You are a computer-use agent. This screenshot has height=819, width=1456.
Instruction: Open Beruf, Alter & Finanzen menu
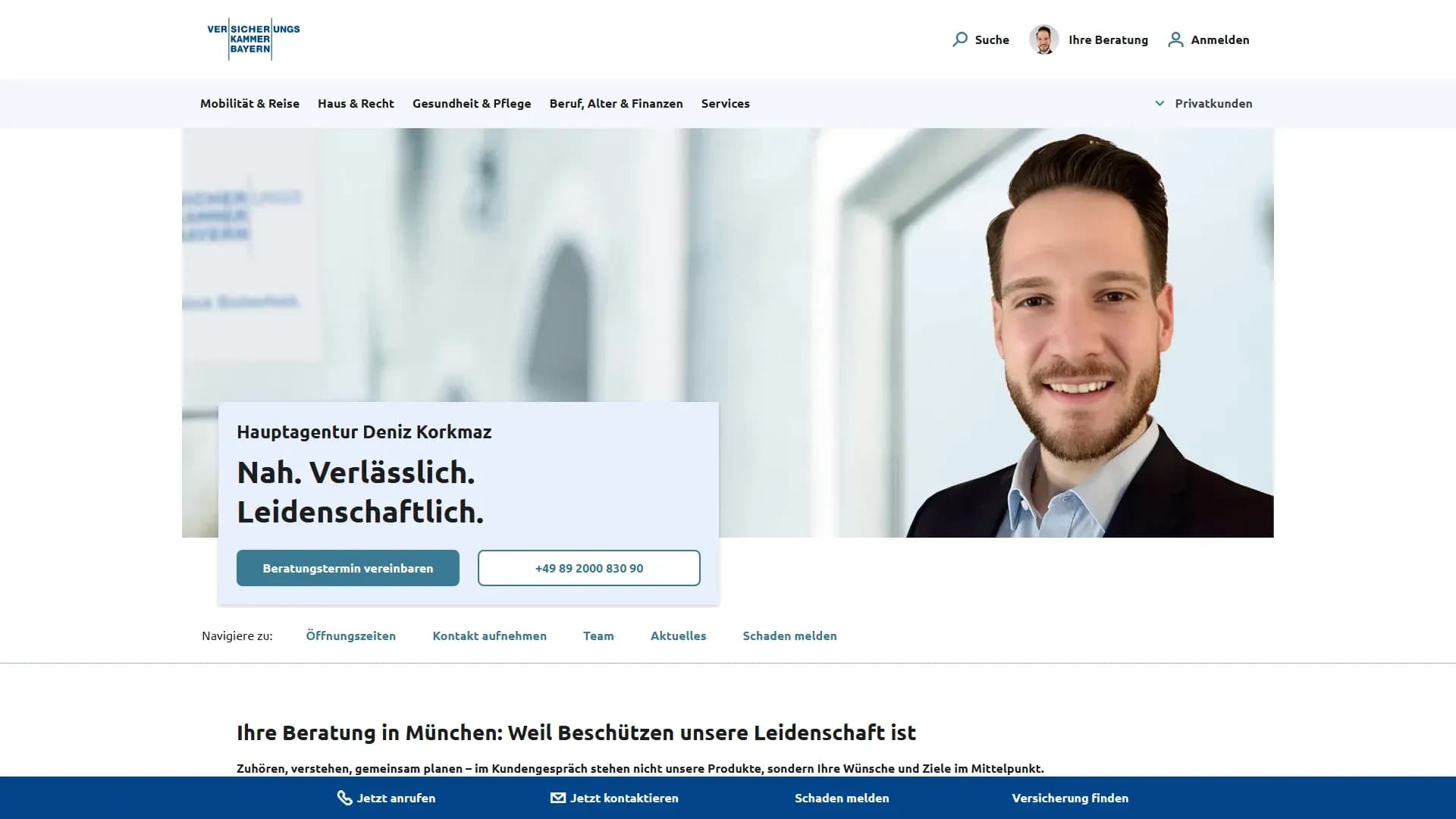coord(616,103)
